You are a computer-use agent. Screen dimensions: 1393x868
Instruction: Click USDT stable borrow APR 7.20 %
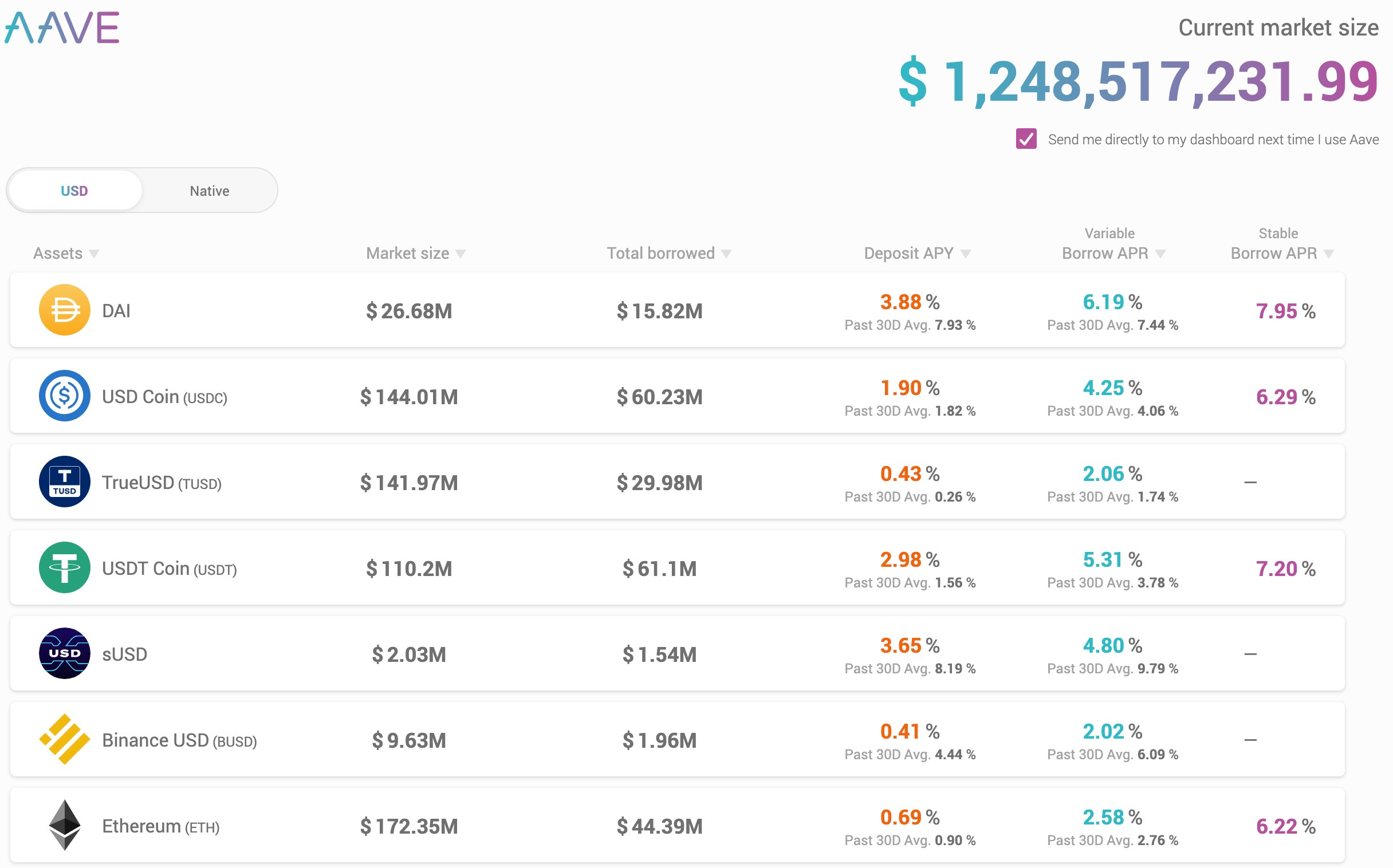[1286, 569]
